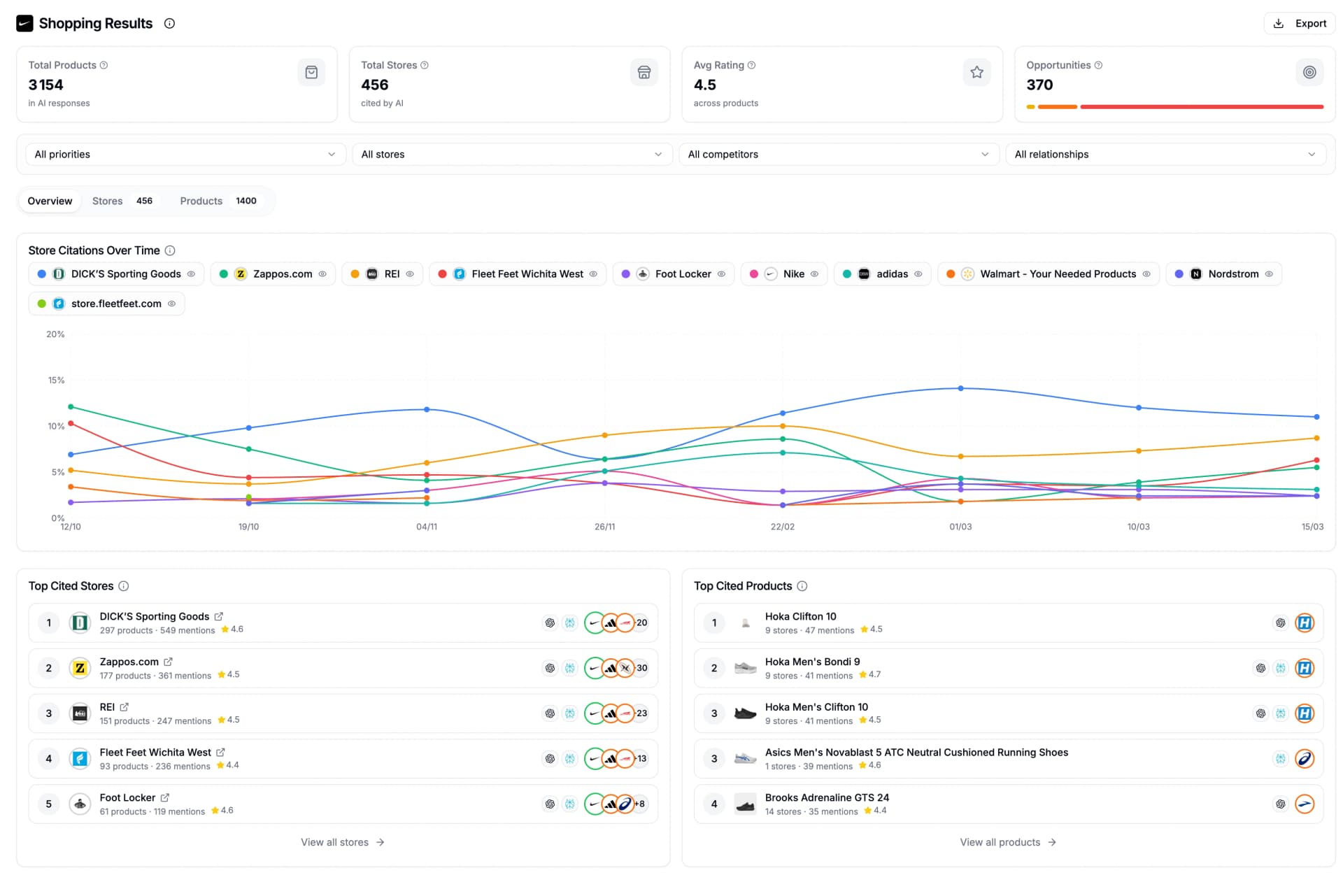
Task: Click the Hoka brand icon on Hoka Clifton 10 row
Action: 1305,623
